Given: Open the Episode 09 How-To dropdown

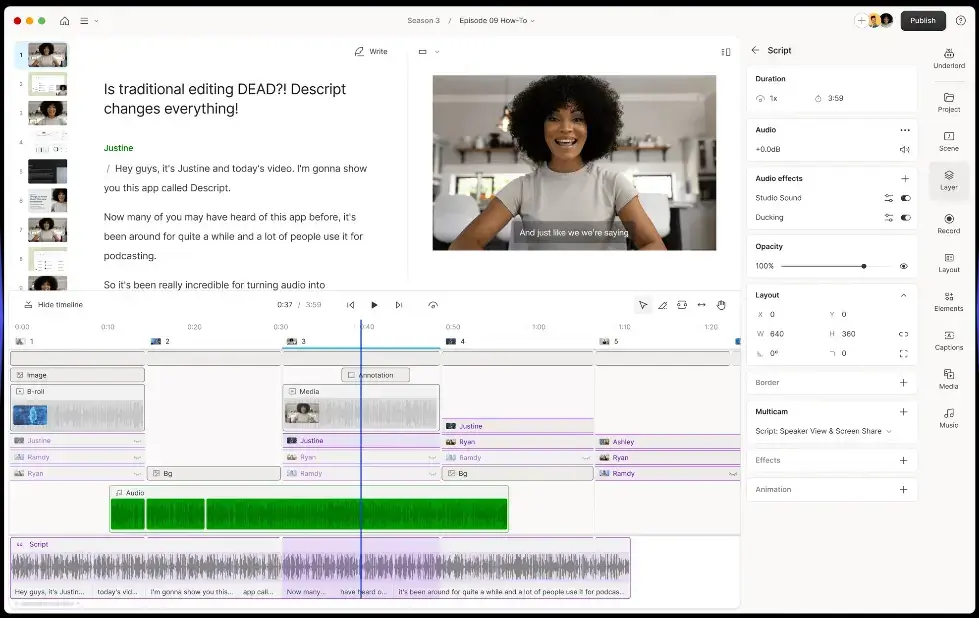Looking at the screenshot, I should (x=497, y=20).
